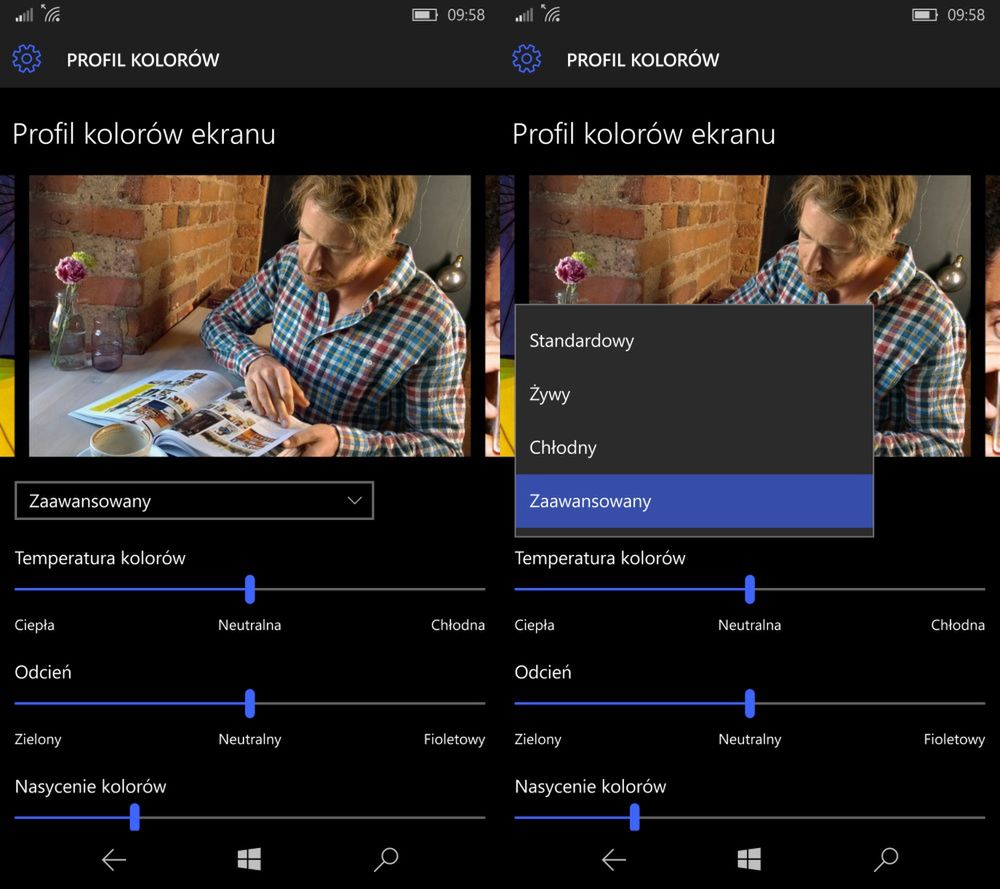Click Neutralna label on left phone

(x=249, y=625)
